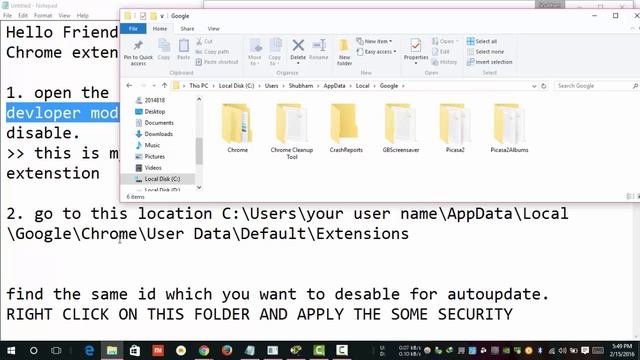Click Pin to Quick access icon
This screenshot has width=640, height=360.
(138, 45)
